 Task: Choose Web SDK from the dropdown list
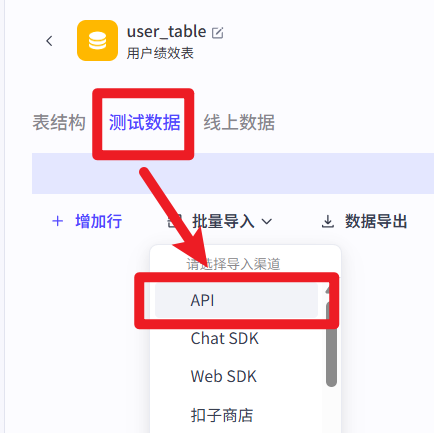tap(224, 376)
